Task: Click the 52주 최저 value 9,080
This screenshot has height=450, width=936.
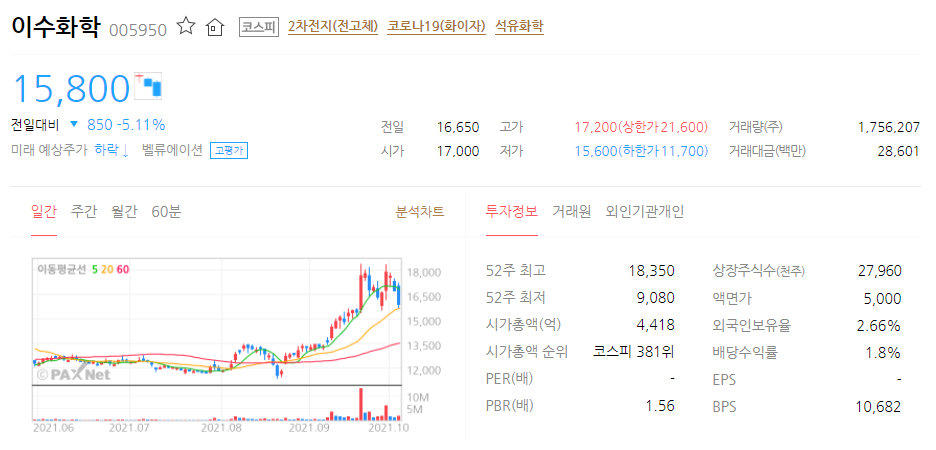Action: (x=655, y=298)
